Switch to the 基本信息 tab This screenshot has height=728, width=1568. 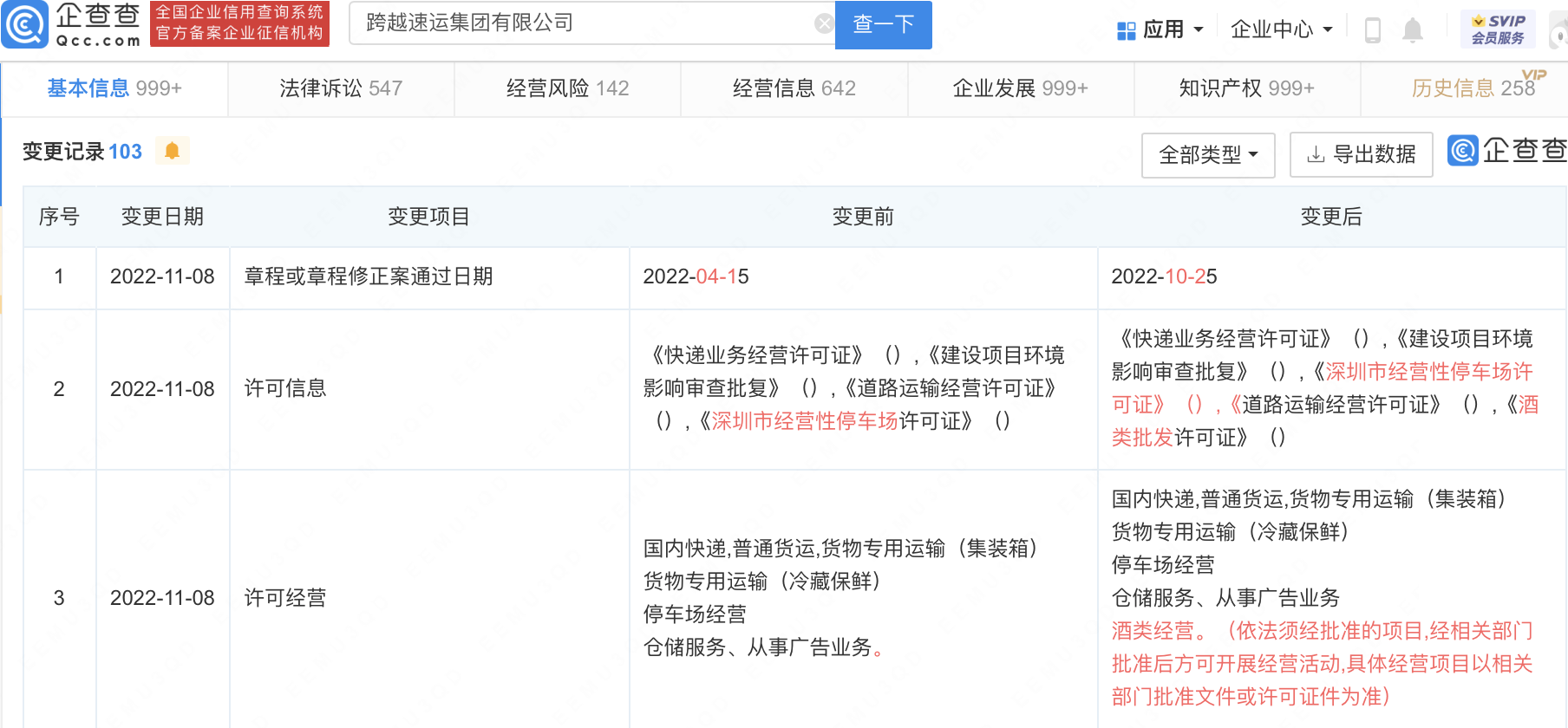click(x=114, y=88)
